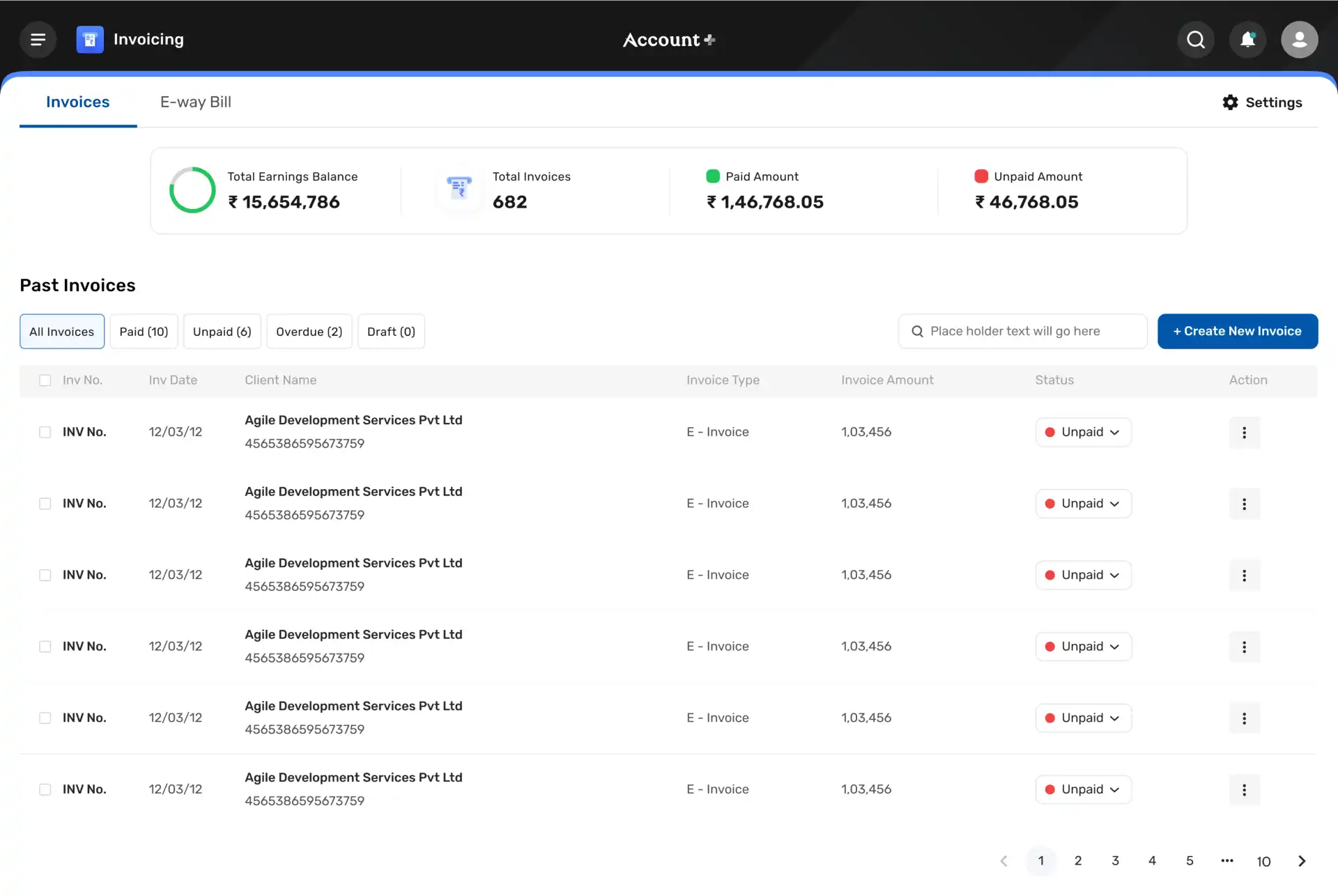Viewport: 1338px width, 896px height.
Task: Select current page 1 in pagination
Action: pyautogui.click(x=1041, y=861)
